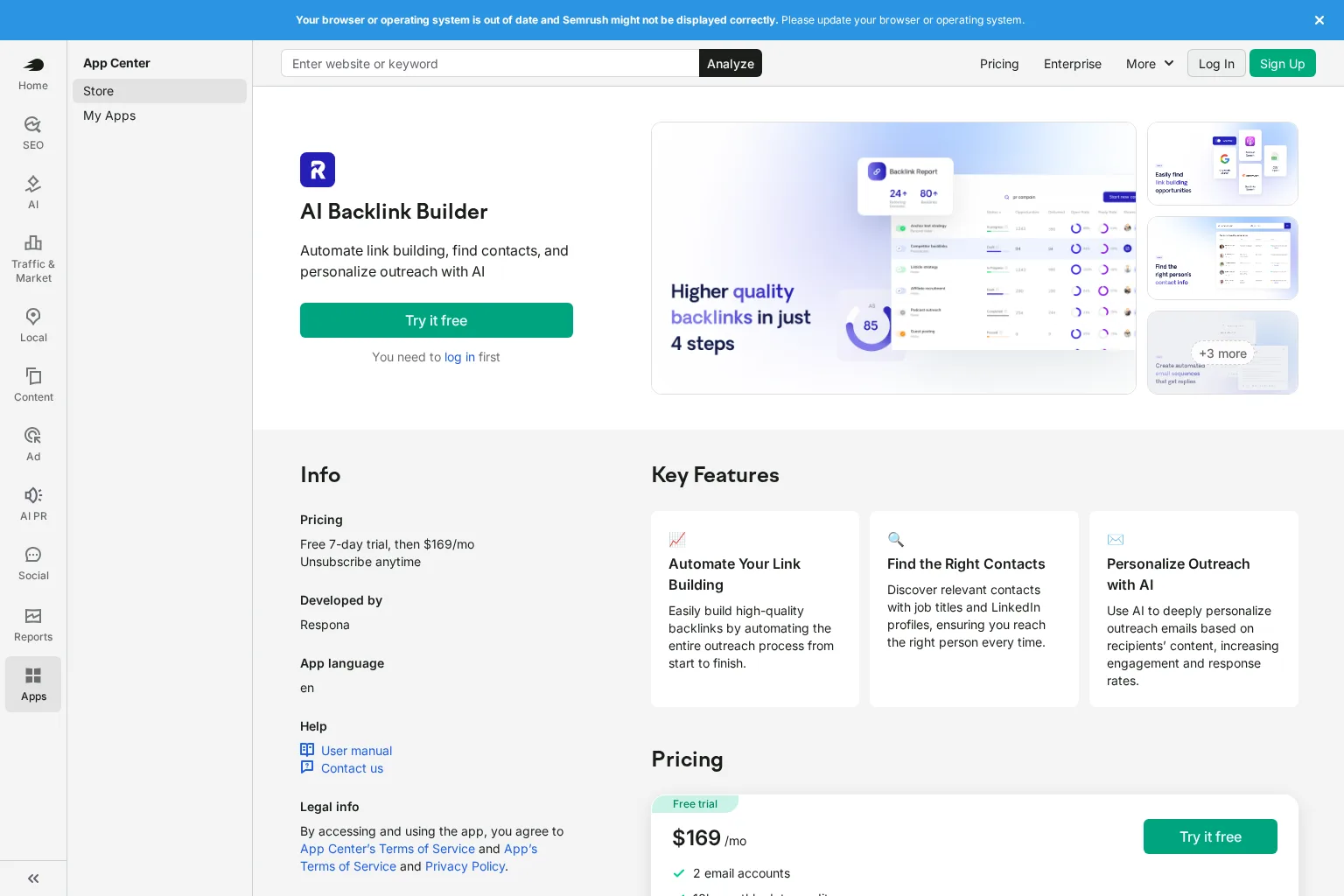This screenshot has height=896, width=1344.
Task: Follow the log in link
Action: [x=459, y=357]
